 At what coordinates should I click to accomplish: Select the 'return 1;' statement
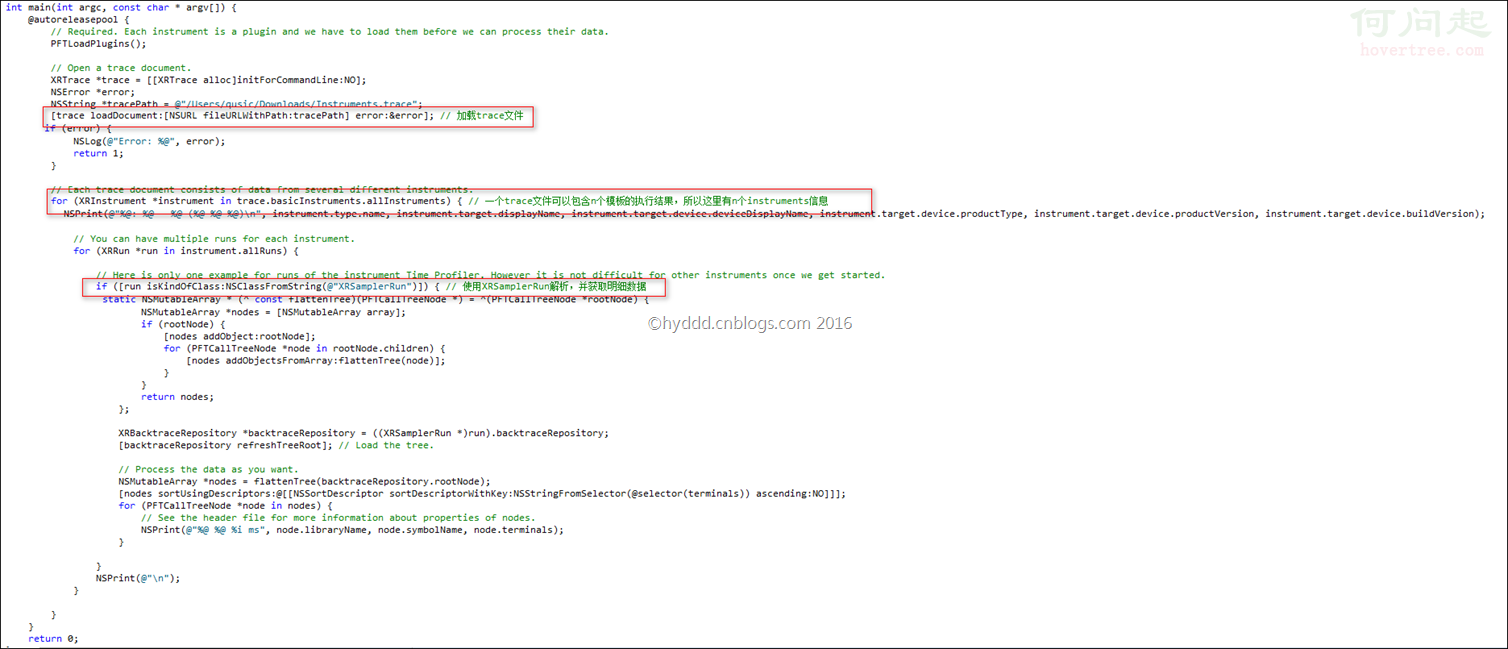98,153
